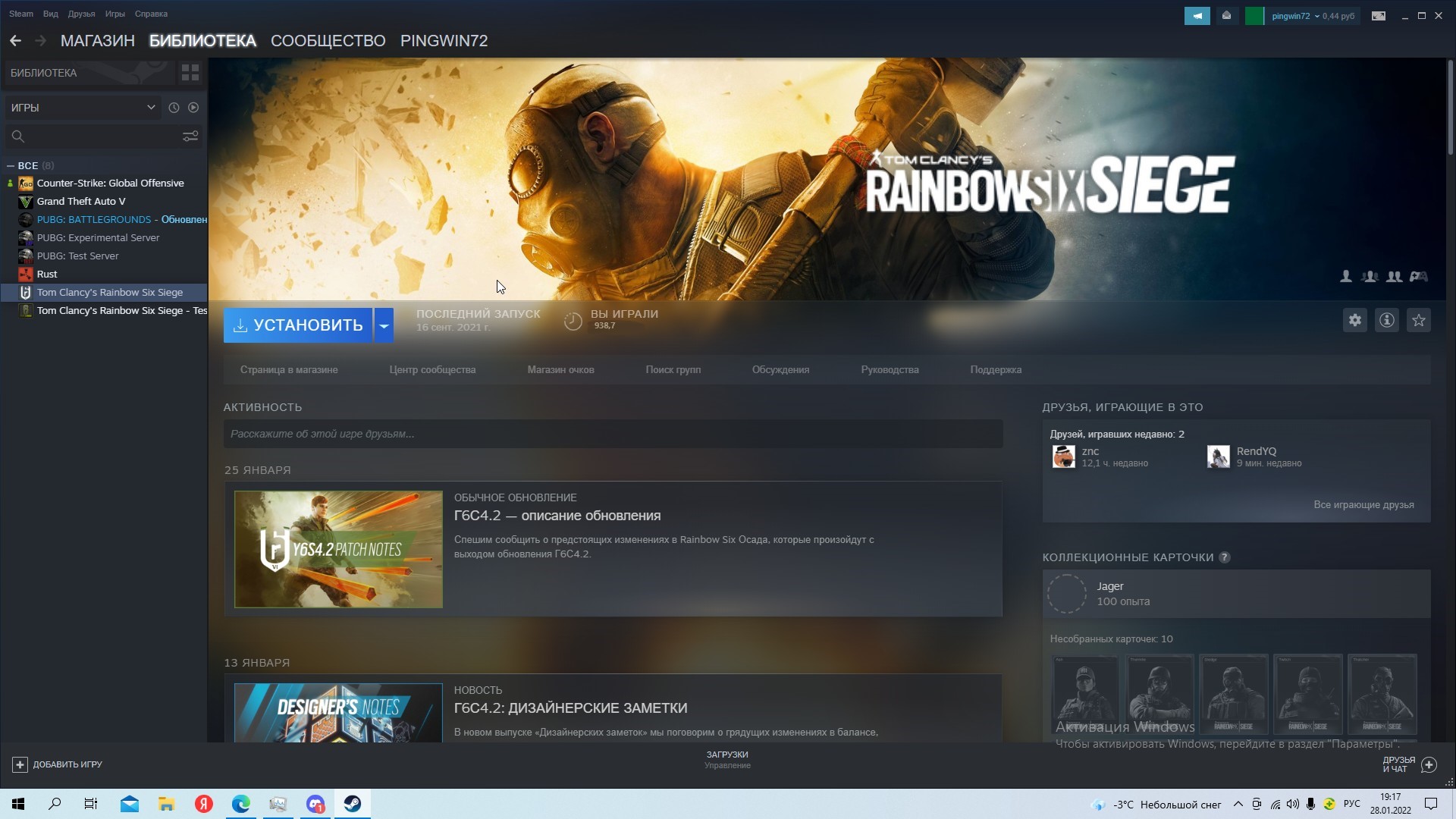Go back with the left arrow
The image size is (1456, 819).
[15, 41]
